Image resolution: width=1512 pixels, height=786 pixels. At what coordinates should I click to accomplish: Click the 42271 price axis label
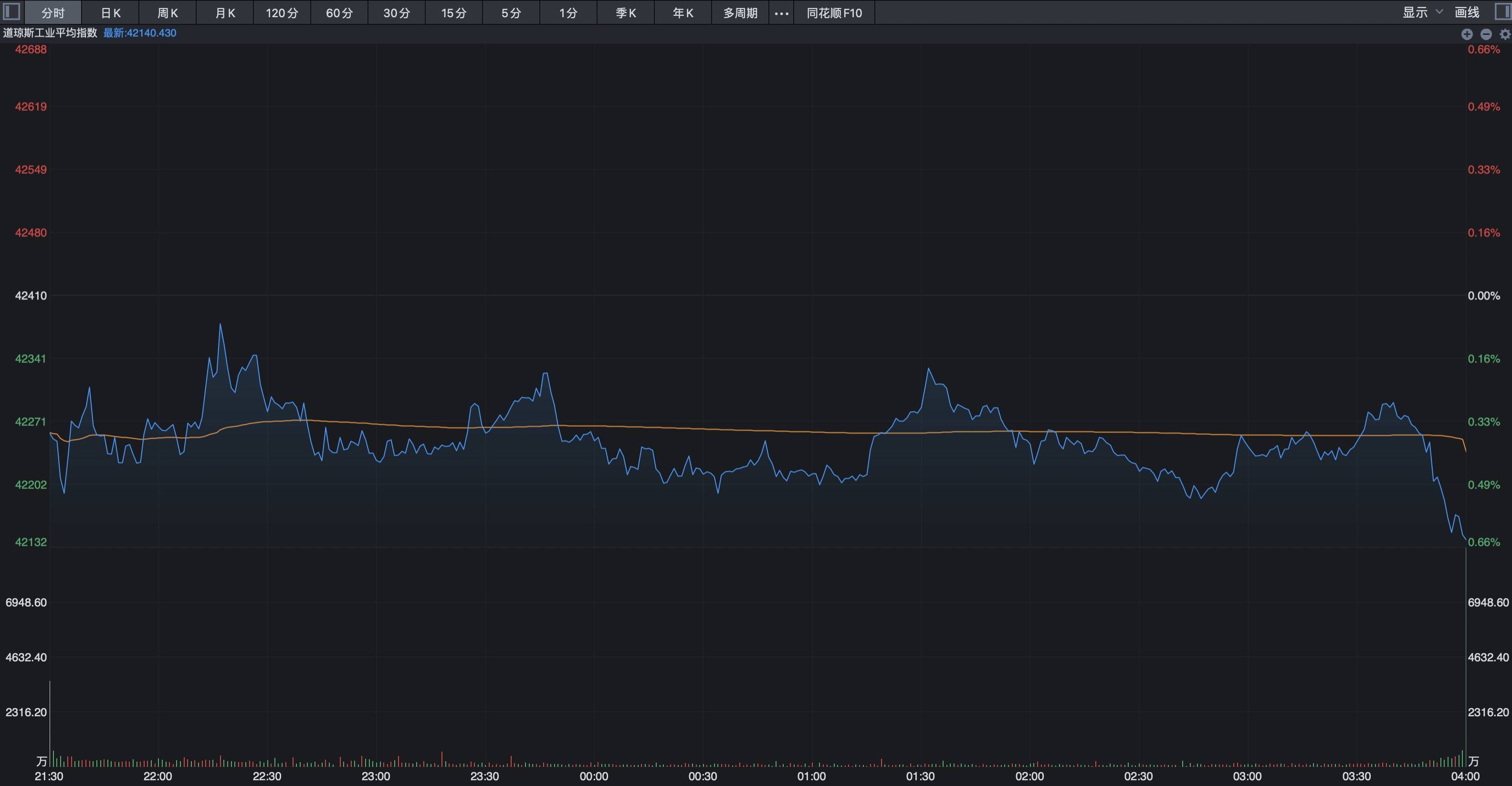(x=31, y=422)
